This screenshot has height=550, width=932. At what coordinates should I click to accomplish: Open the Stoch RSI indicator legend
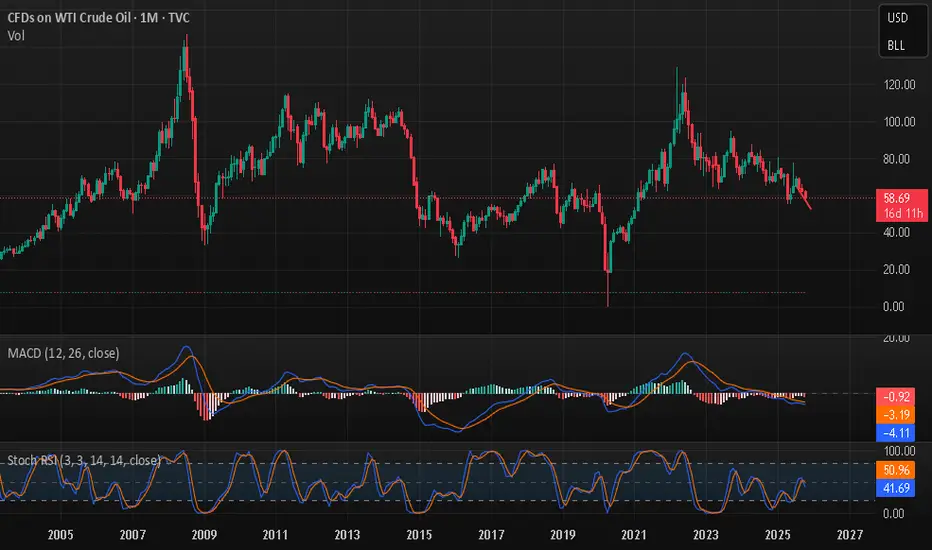pos(82,460)
